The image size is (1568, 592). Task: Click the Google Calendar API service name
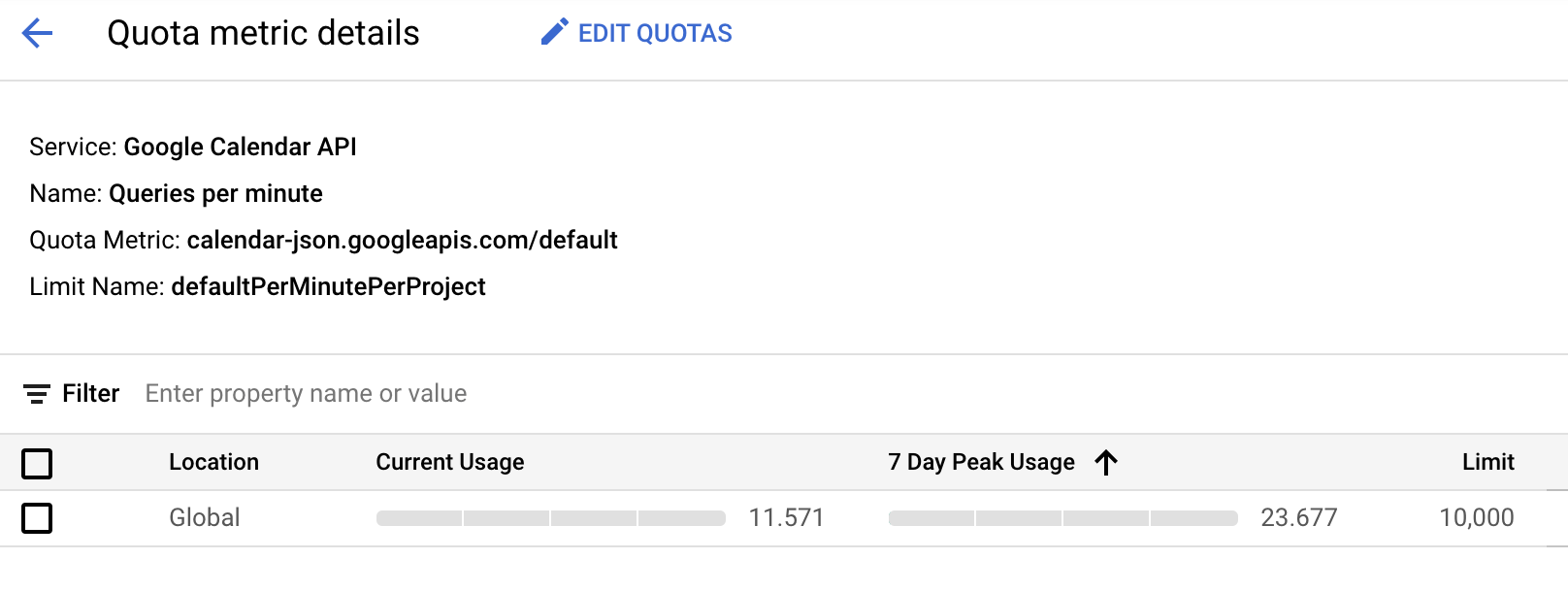click(x=239, y=147)
